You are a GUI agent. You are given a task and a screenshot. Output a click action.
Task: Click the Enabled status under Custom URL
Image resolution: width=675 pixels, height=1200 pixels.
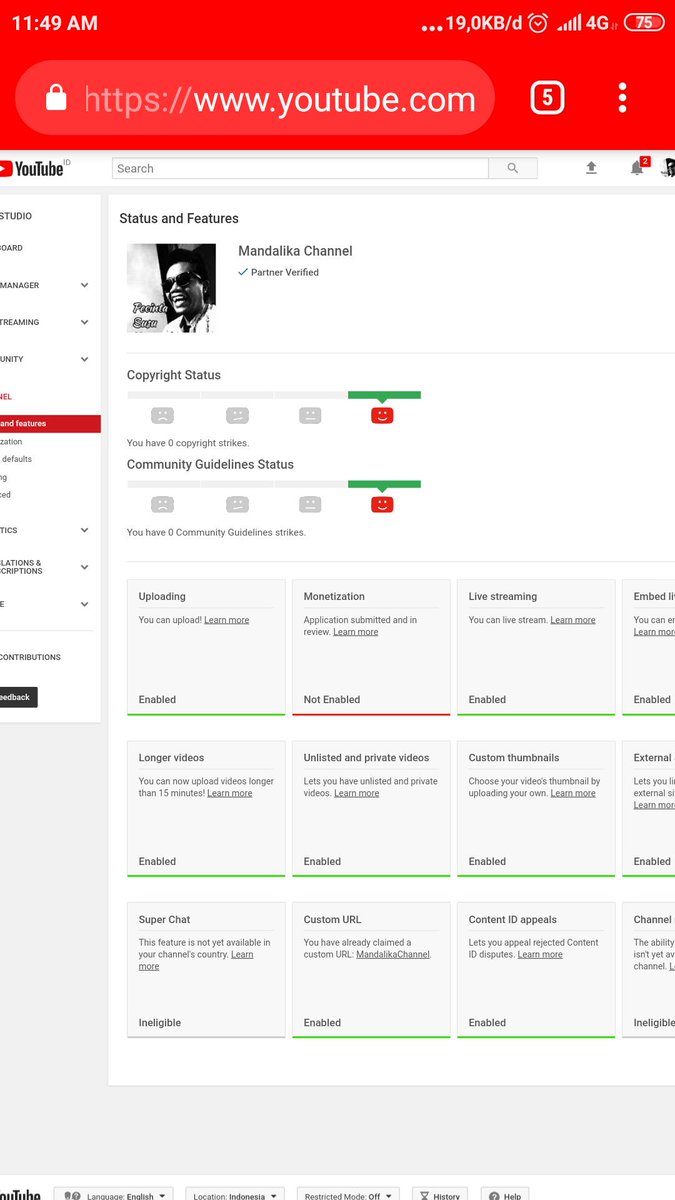click(x=322, y=1023)
